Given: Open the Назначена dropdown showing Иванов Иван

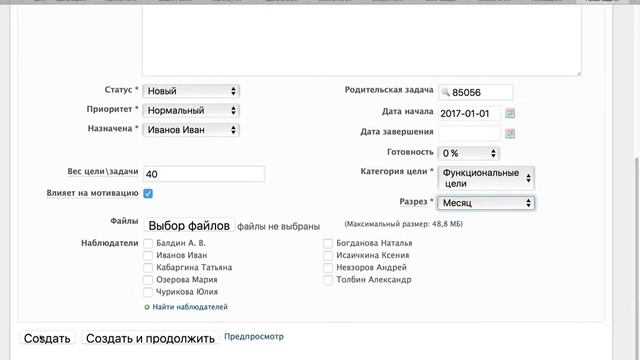Looking at the screenshot, I should [191, 130].
